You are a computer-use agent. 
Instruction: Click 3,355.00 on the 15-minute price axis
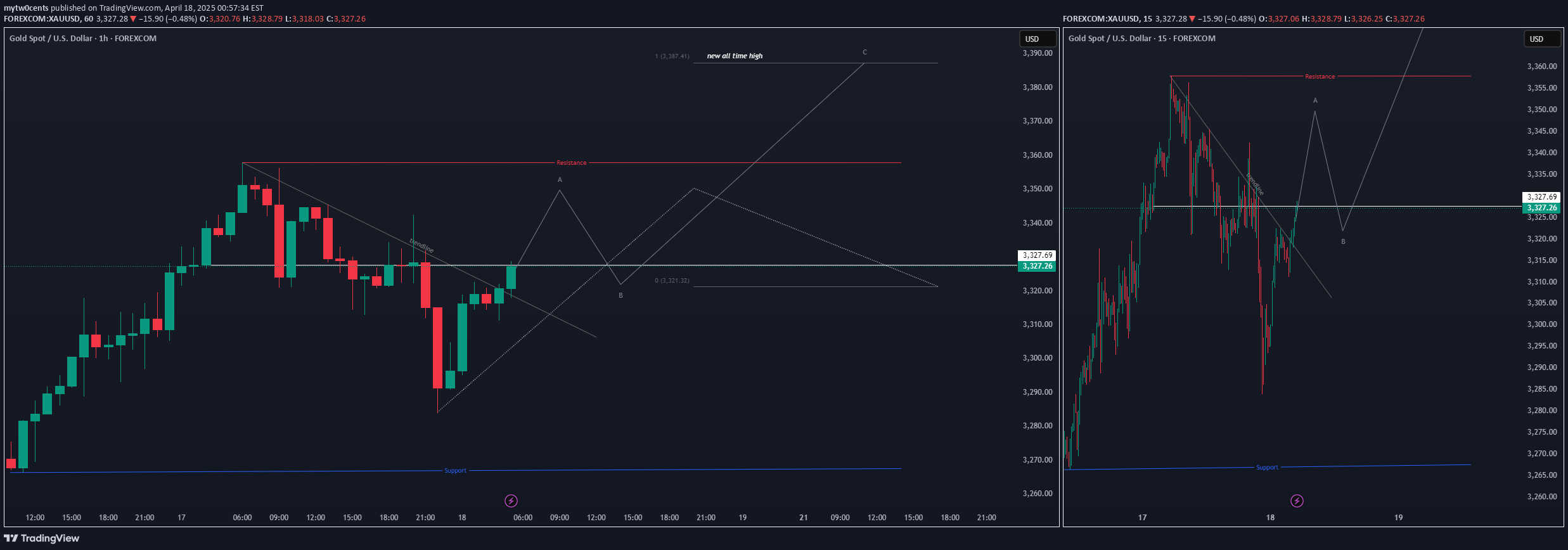1542,88
